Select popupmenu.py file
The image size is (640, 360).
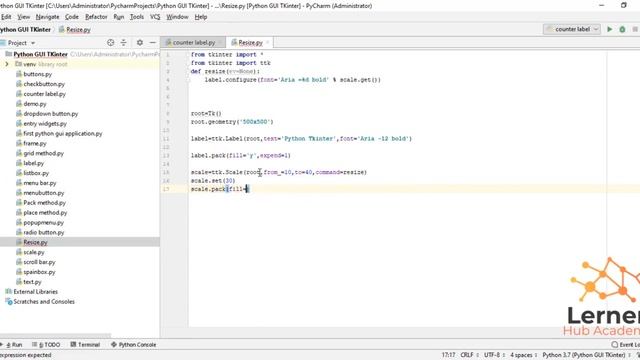pos(43,222)
